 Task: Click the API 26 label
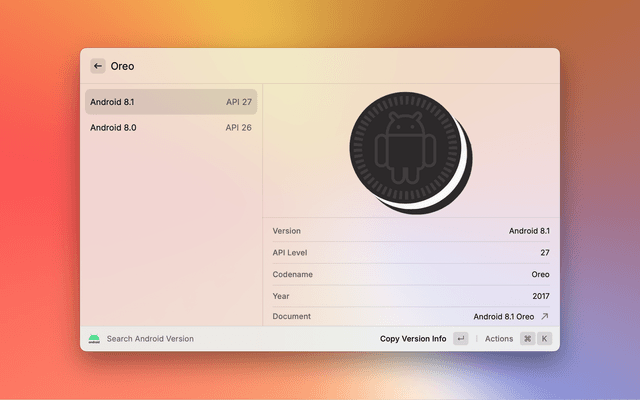[238, 127]
